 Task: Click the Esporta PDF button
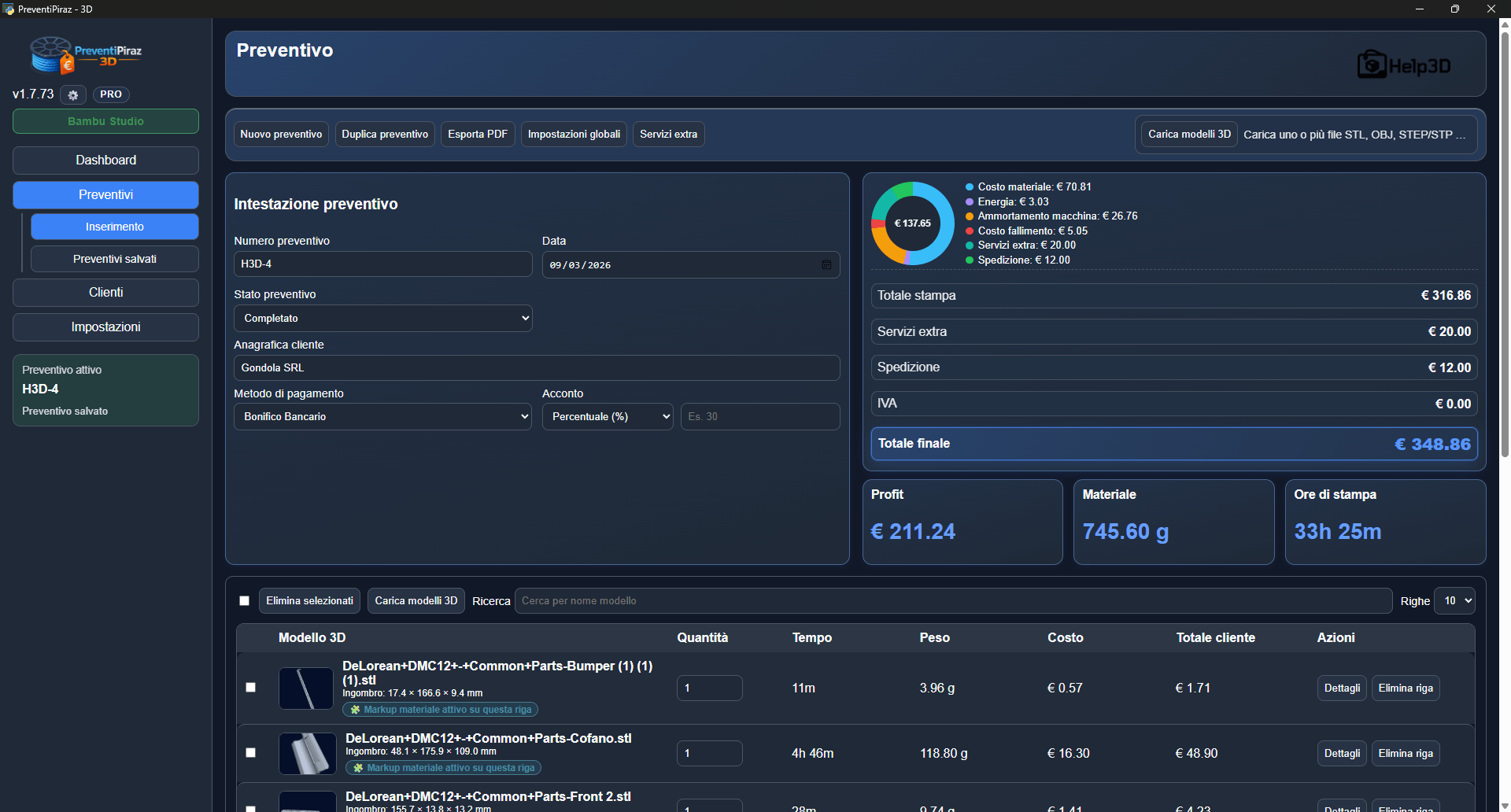[478, 135]
